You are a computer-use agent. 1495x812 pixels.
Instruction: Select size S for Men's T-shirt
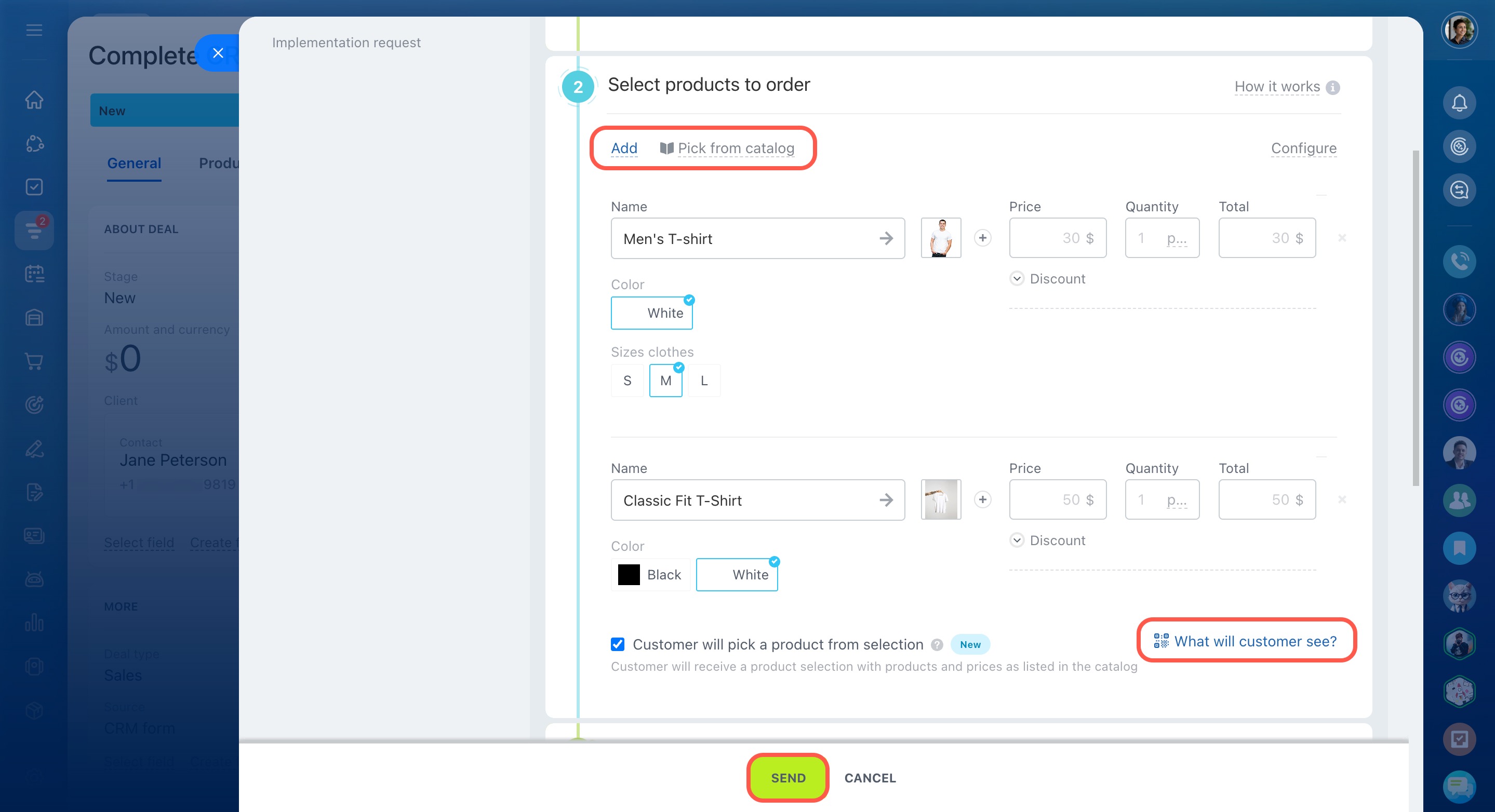(x=627, y=381)
